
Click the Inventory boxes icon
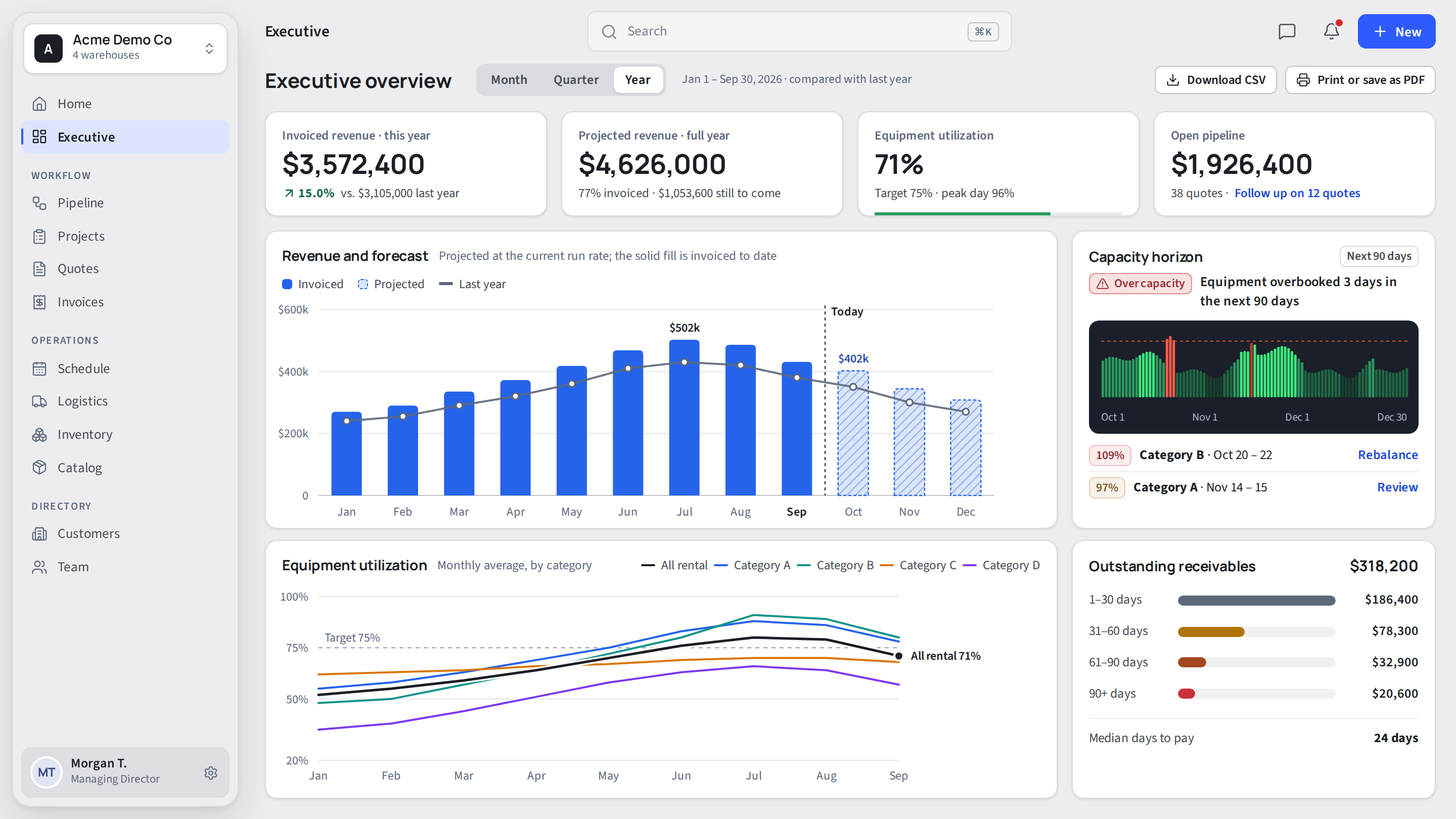(39, 435)
